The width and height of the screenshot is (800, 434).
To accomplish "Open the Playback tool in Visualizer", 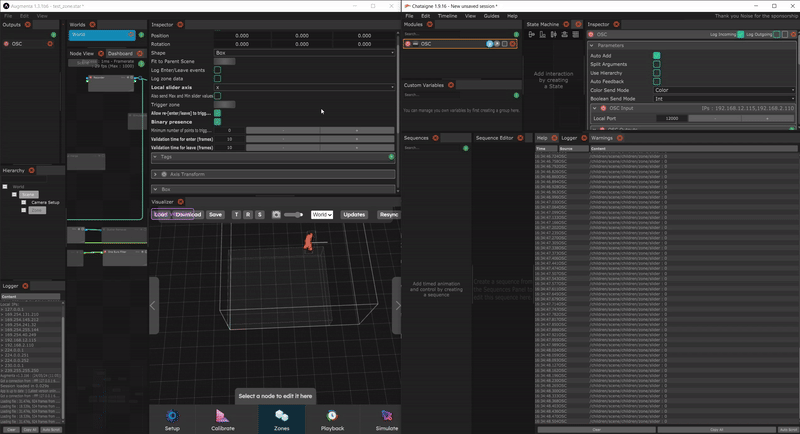I will tap(331, 417).
